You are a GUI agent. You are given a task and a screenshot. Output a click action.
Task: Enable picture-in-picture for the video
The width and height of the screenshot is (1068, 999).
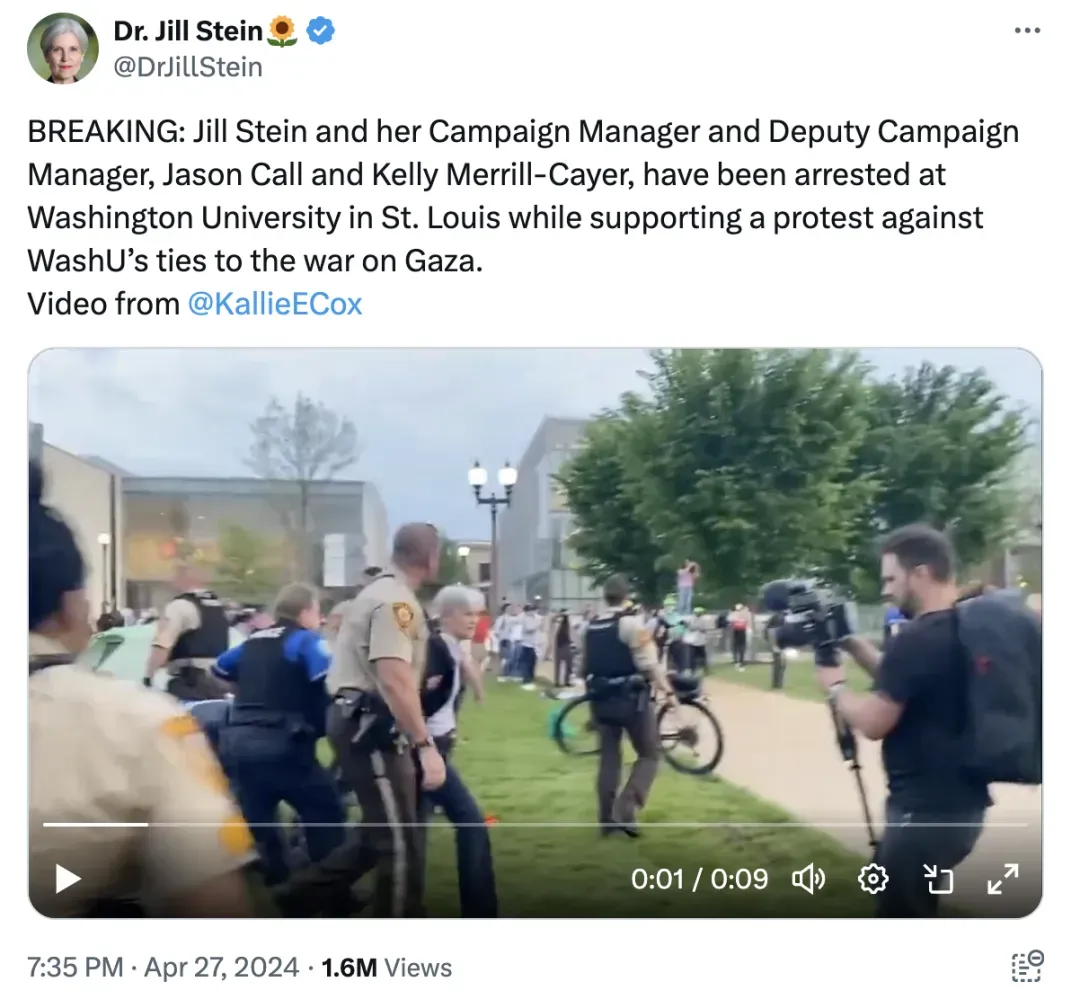(x=938, y=879)
